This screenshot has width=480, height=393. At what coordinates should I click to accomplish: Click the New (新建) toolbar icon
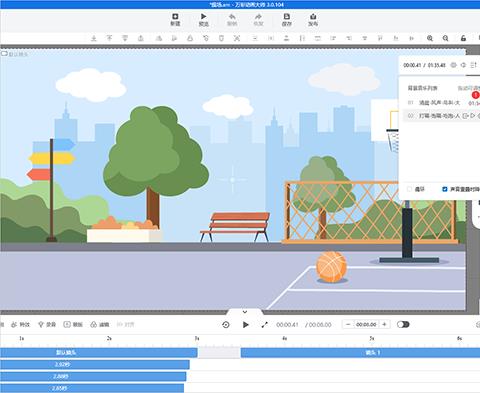(175, 17)
